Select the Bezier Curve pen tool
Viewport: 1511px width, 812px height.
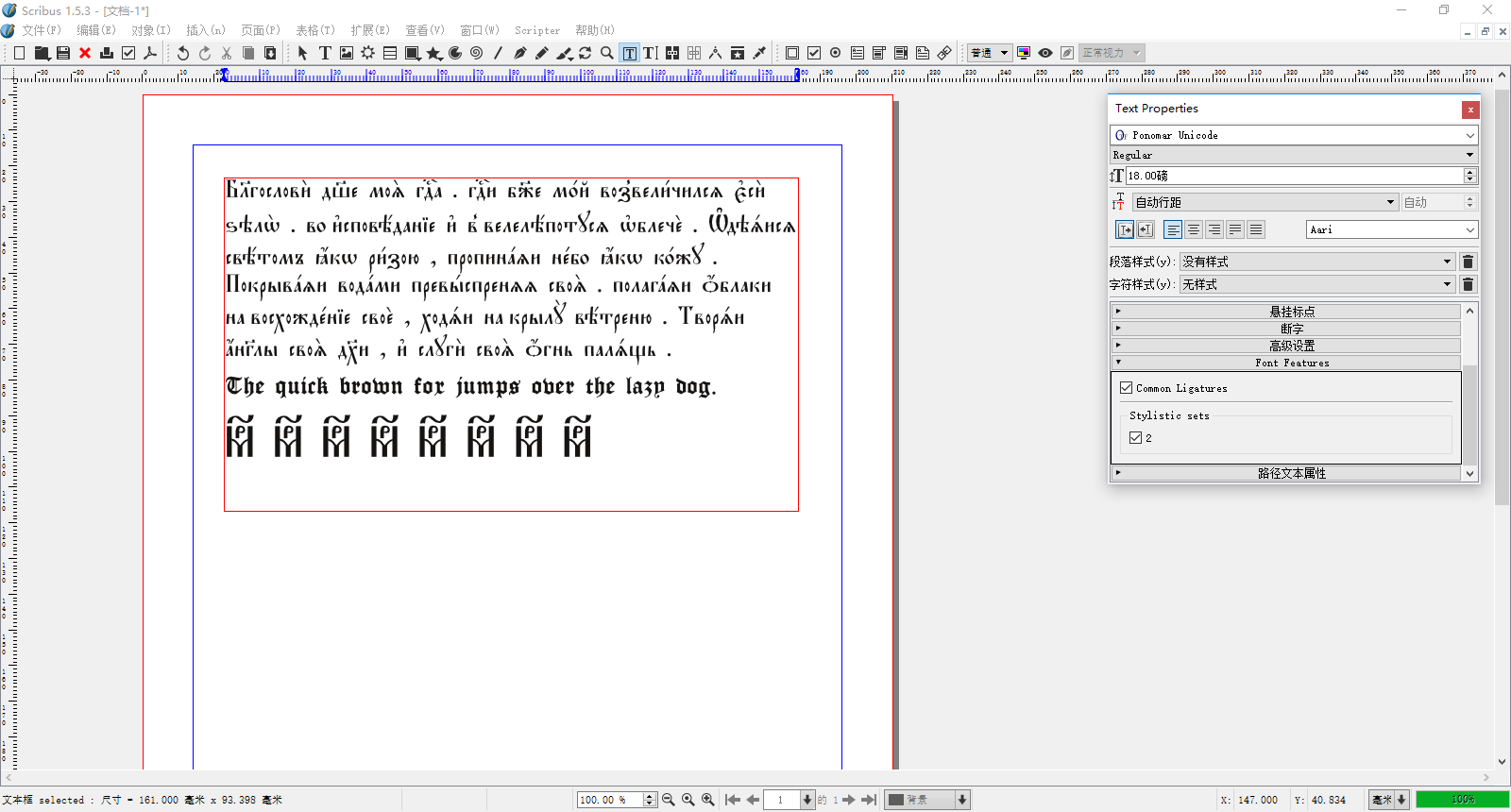pyautogui.click(x=520, y=53)
